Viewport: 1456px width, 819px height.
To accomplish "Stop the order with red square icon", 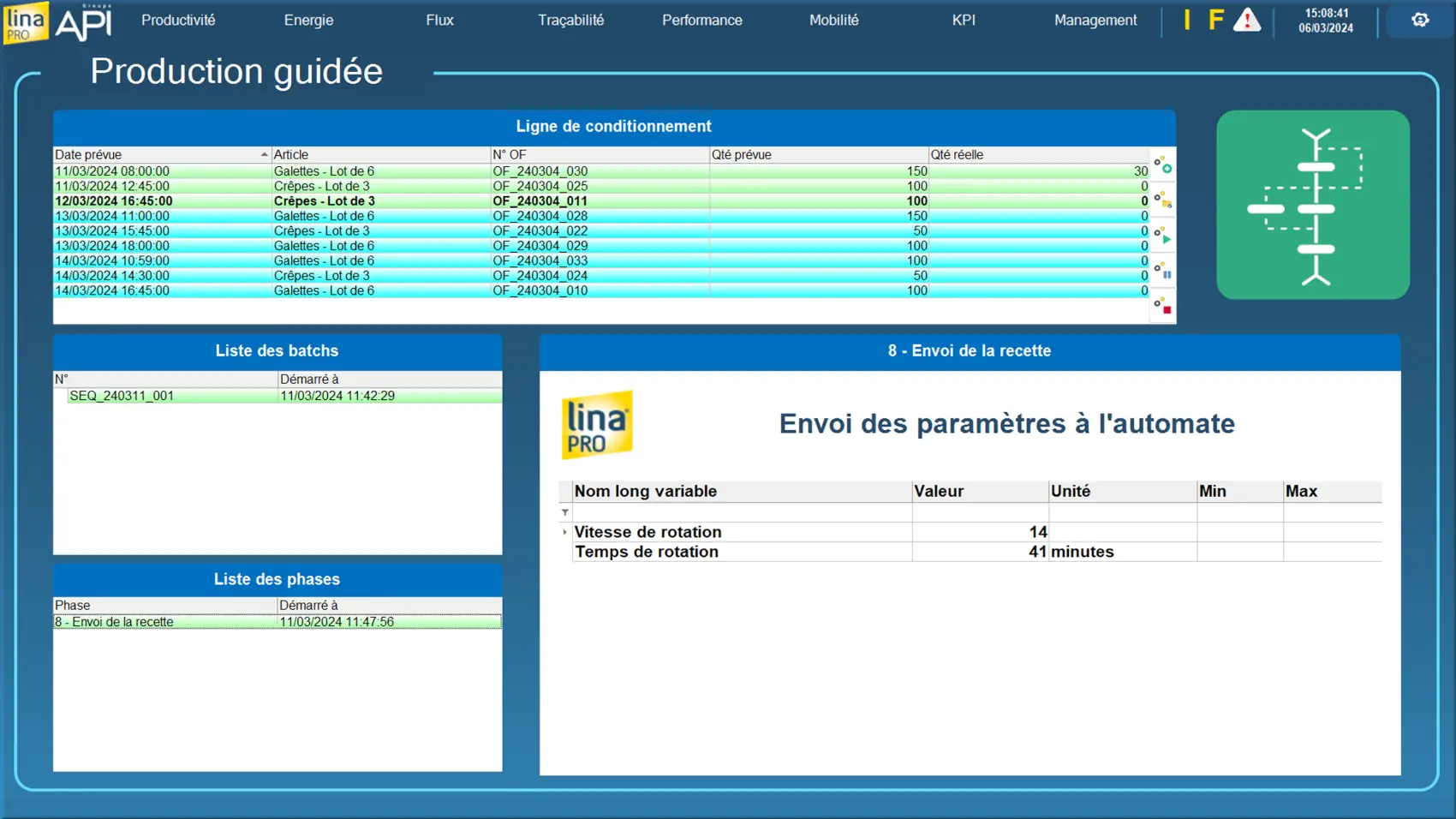I will point(1162,306).
